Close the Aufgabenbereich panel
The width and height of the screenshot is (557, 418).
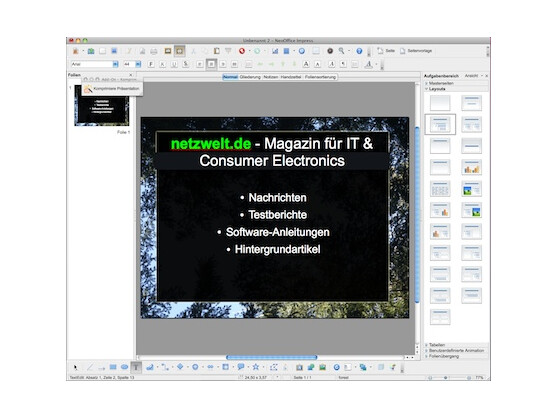487,76
